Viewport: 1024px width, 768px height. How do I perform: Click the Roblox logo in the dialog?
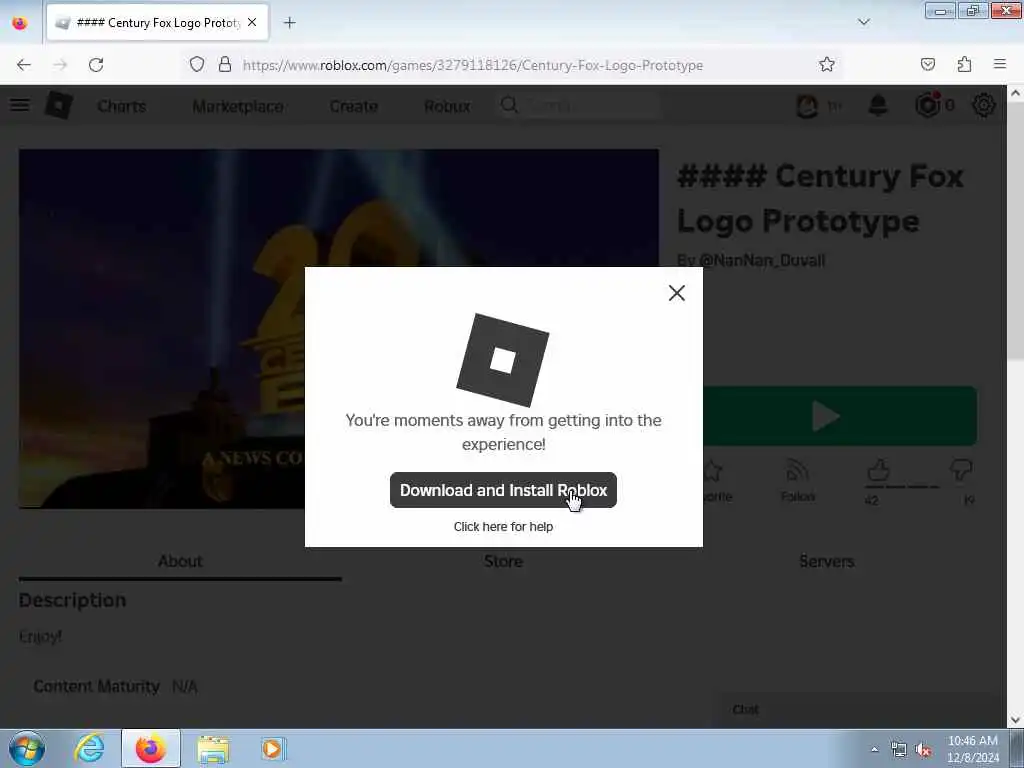[502, 360]
